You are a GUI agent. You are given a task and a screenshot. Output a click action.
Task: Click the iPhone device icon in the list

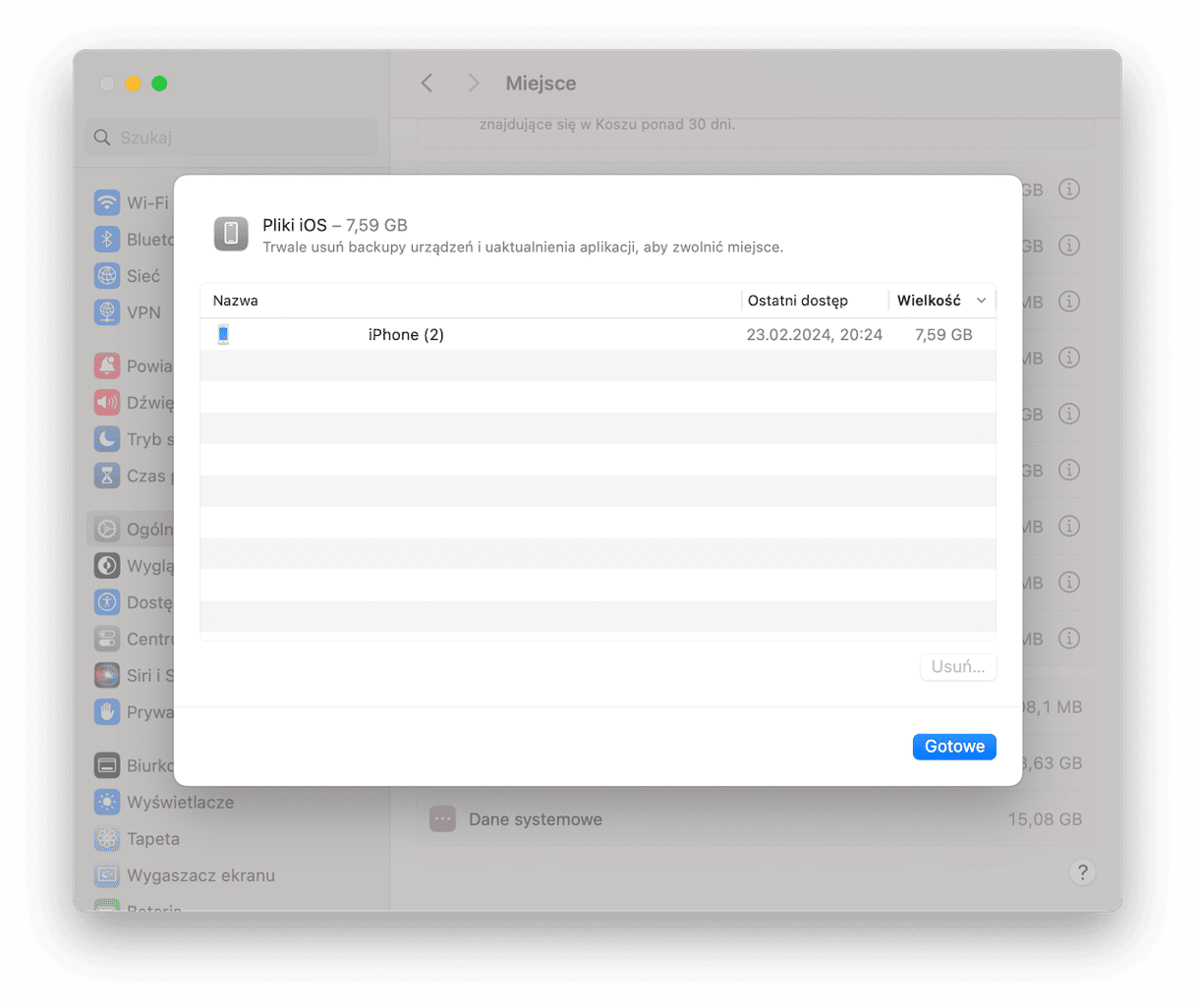click(x=223, y=335)
